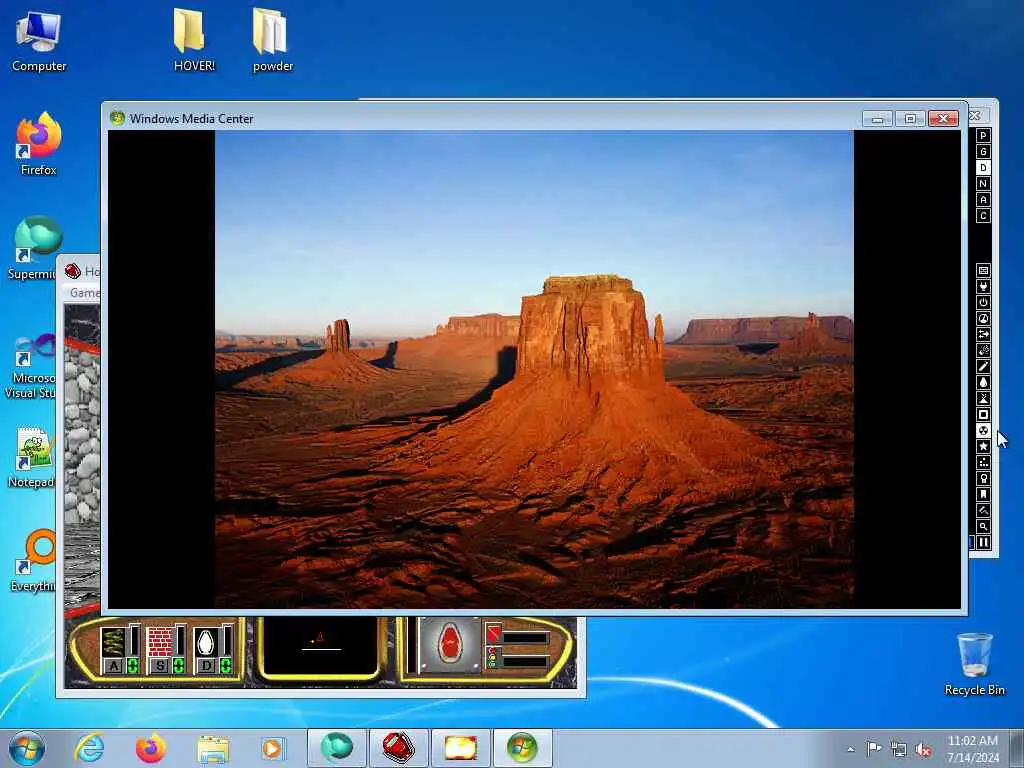Minimize the Windows Media Center window
The image size is (1024, 768).
(x=877, y=118)
